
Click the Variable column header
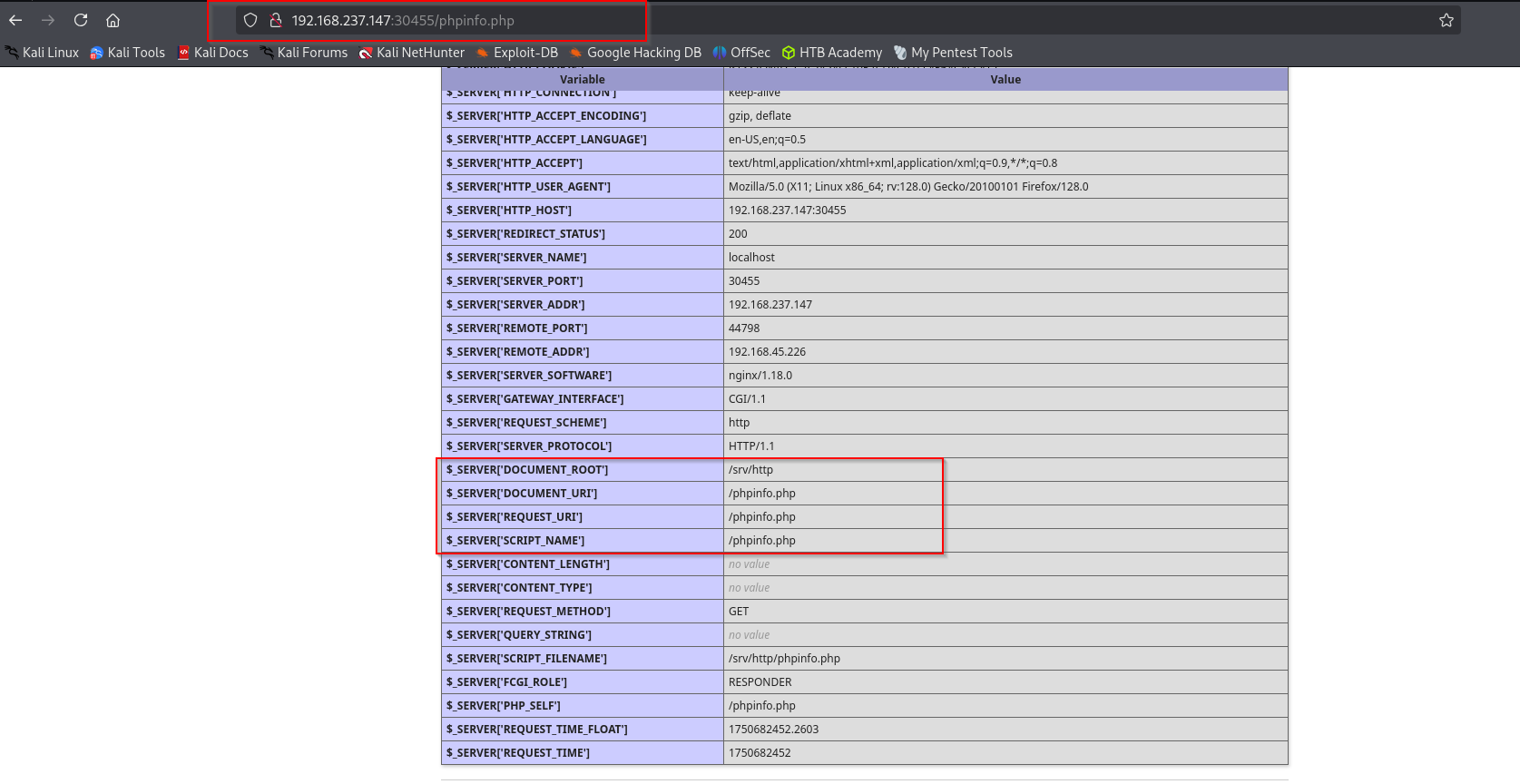click(x=583, y=79)
